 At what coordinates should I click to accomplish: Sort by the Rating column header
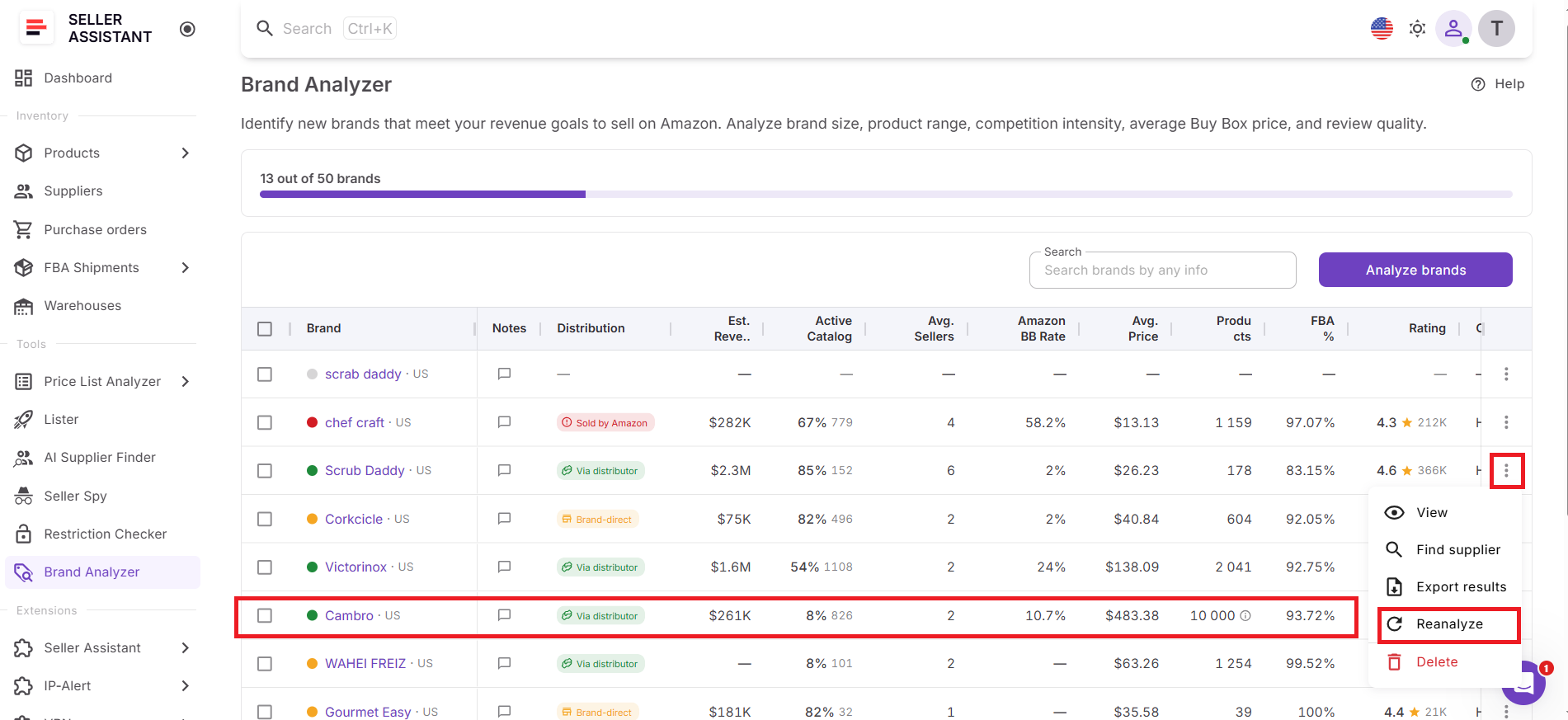pyautogui.click(x=1427, y=329)
